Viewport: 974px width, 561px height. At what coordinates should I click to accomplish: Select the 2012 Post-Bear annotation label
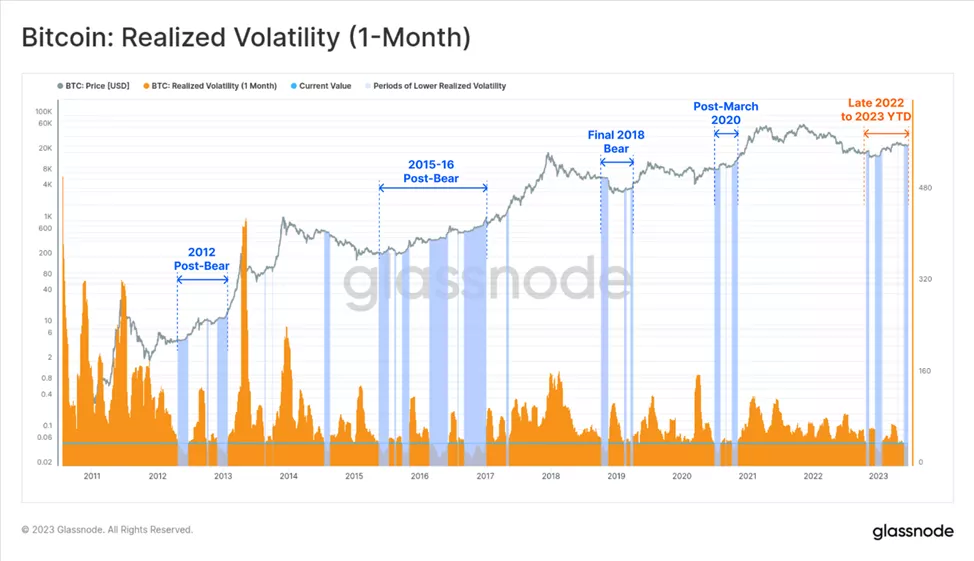pos(202,259)
